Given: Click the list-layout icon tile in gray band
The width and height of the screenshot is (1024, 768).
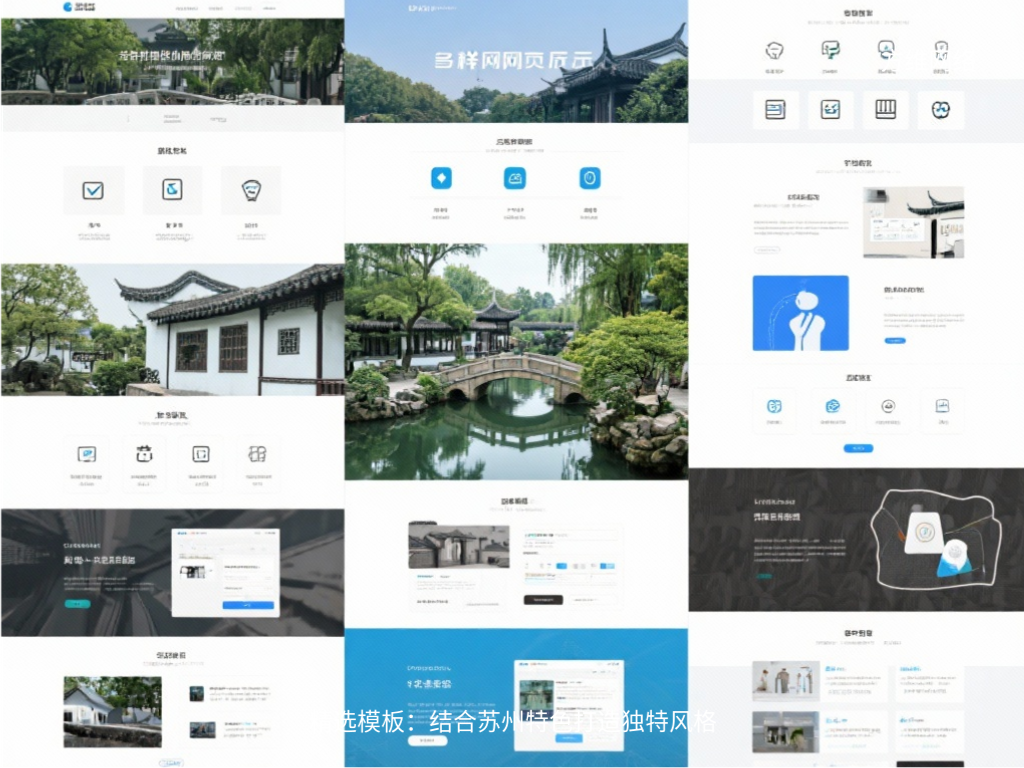Looking at the screenshot, I should [x=775, y=110].
